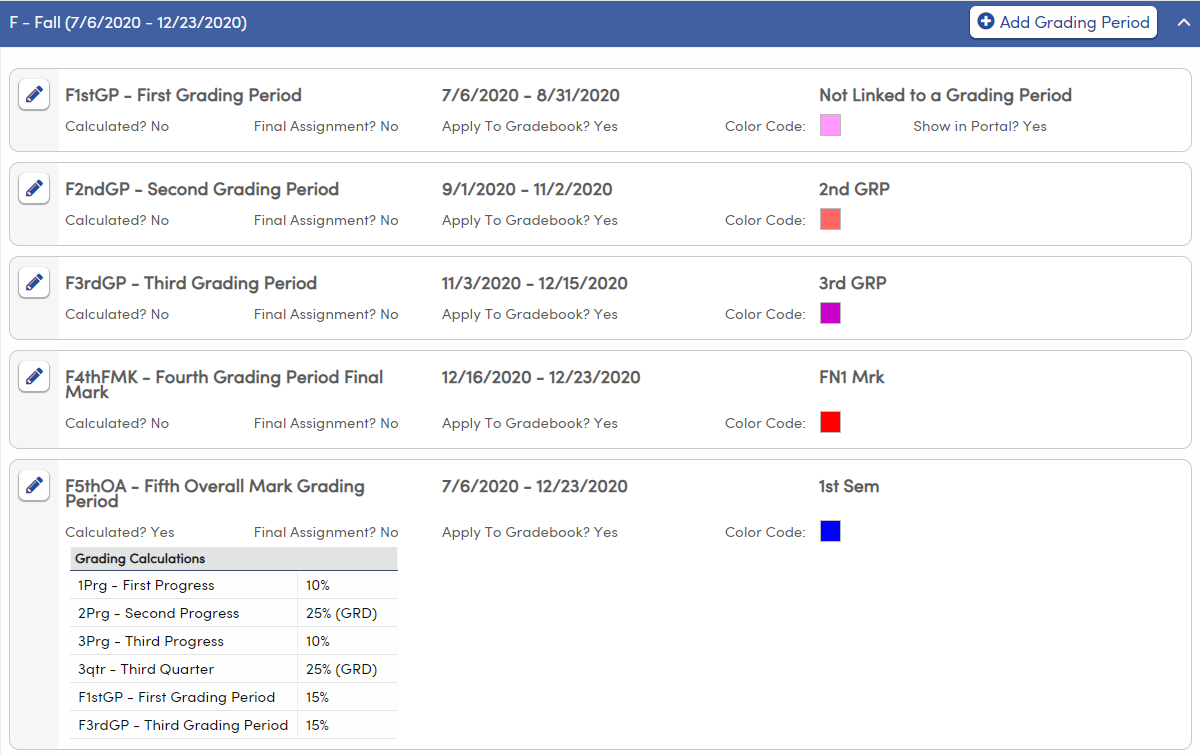The height and width of the screenshot is (755, 1200).
Task: Edit the Fifth Overall Mark Grading Period
Action: [x=34, y=485]
